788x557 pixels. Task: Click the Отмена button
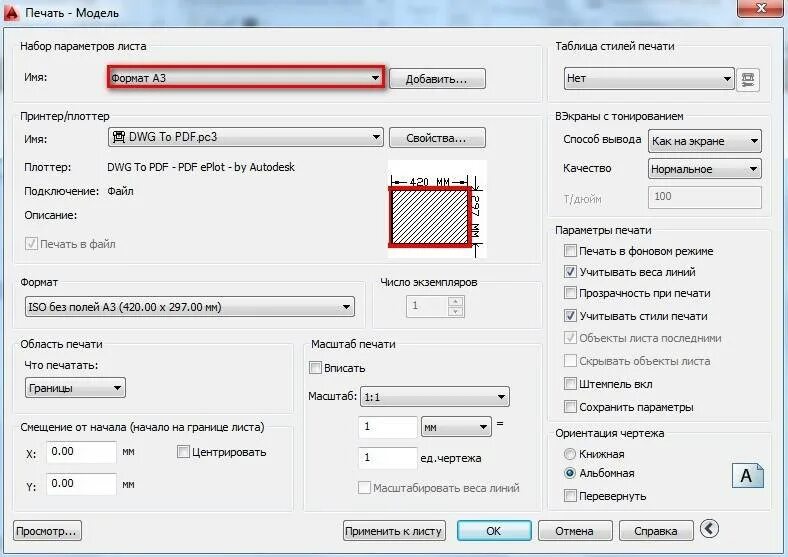click(575, 531)
